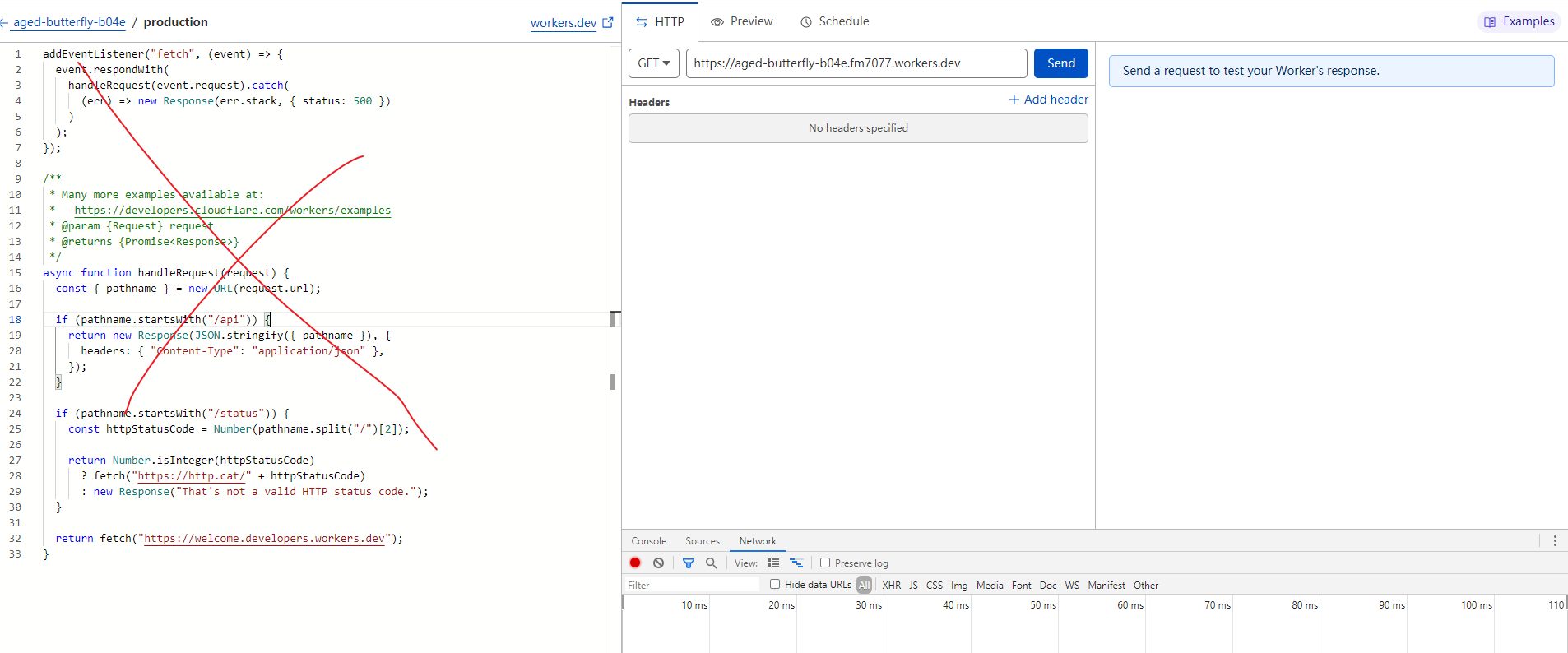
Task: Click the Add header link
Action: pos(1048,100)
